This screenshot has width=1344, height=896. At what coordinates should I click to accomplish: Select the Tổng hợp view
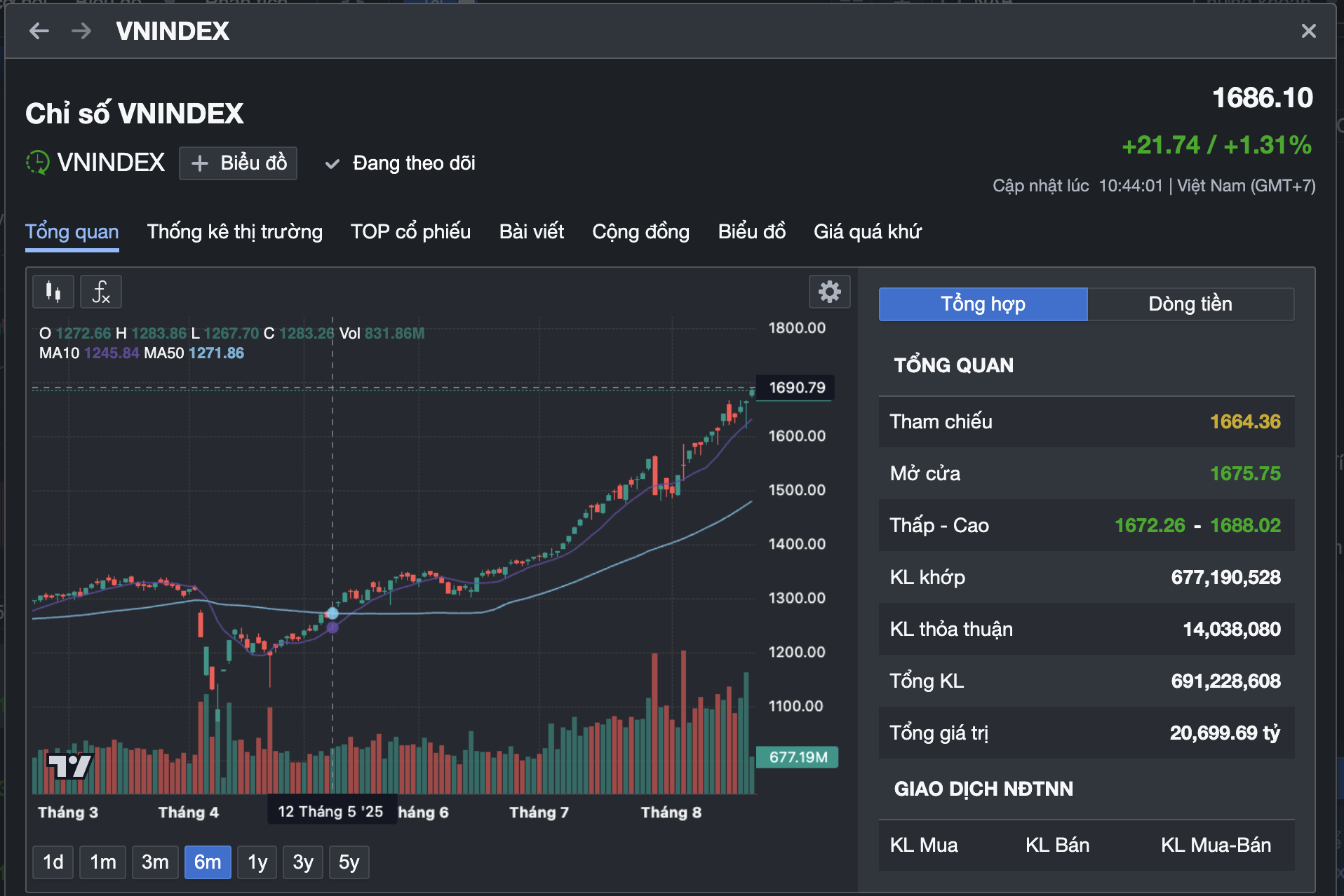click(x=983, y=304)
